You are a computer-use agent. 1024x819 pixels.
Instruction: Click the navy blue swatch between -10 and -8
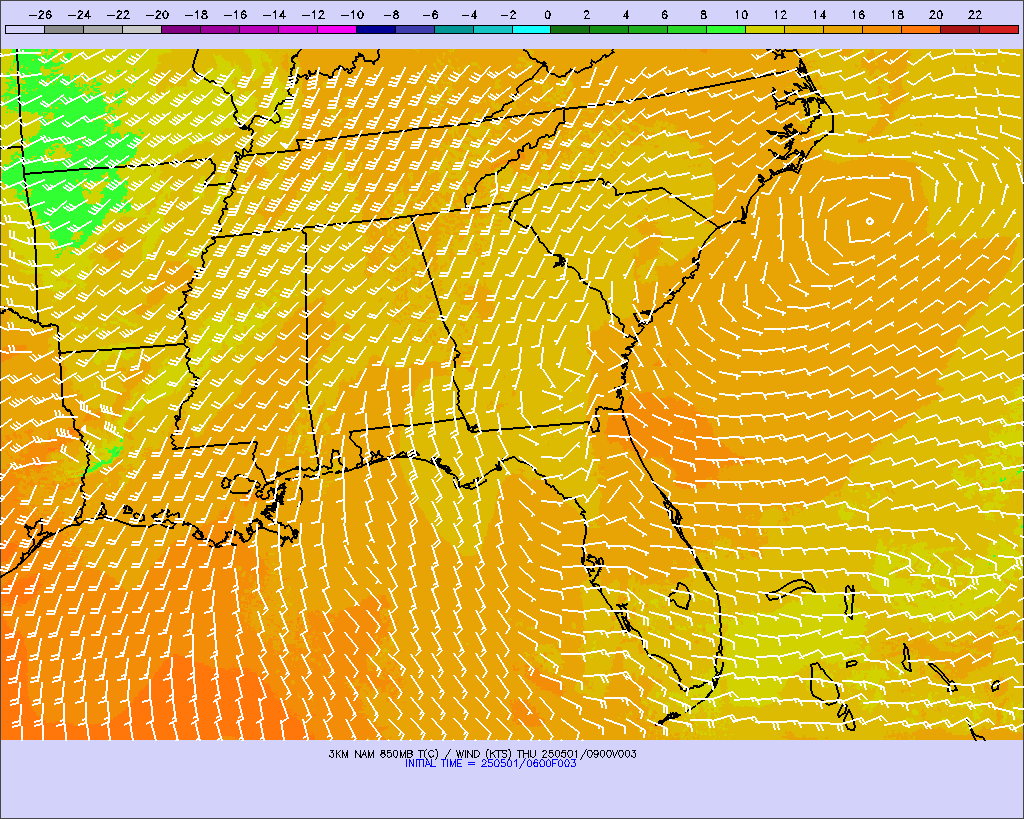click(376, 29)
